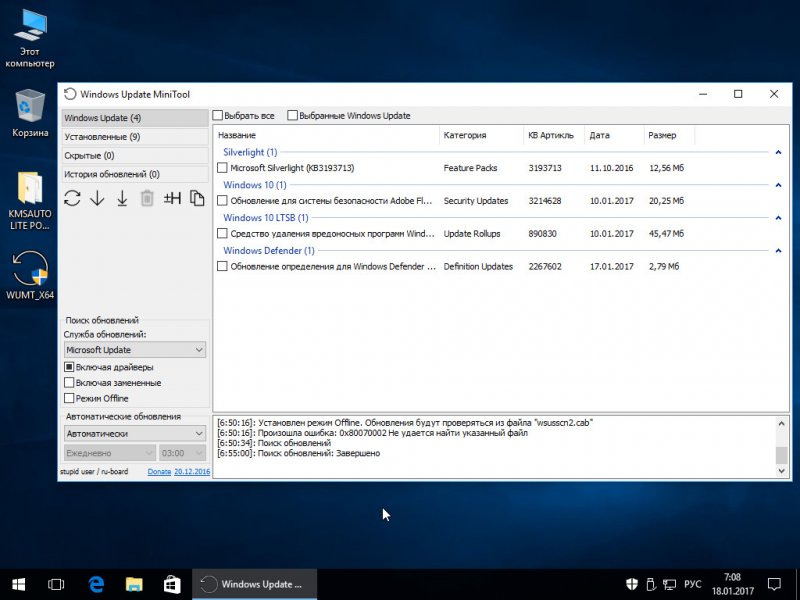The height and width of the screenshot is (600, 800).
Task: Click the hide updates ±H icon
Action: (172, 198)
